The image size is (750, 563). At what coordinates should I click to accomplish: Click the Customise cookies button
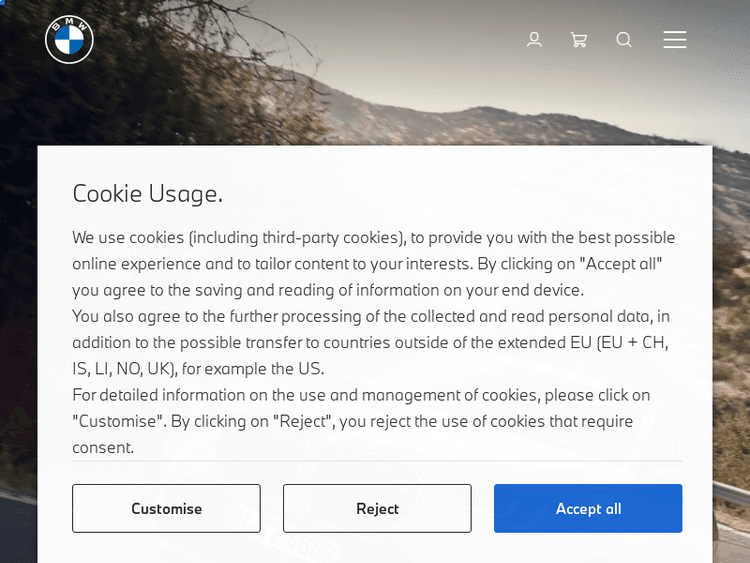click(166, 508)
